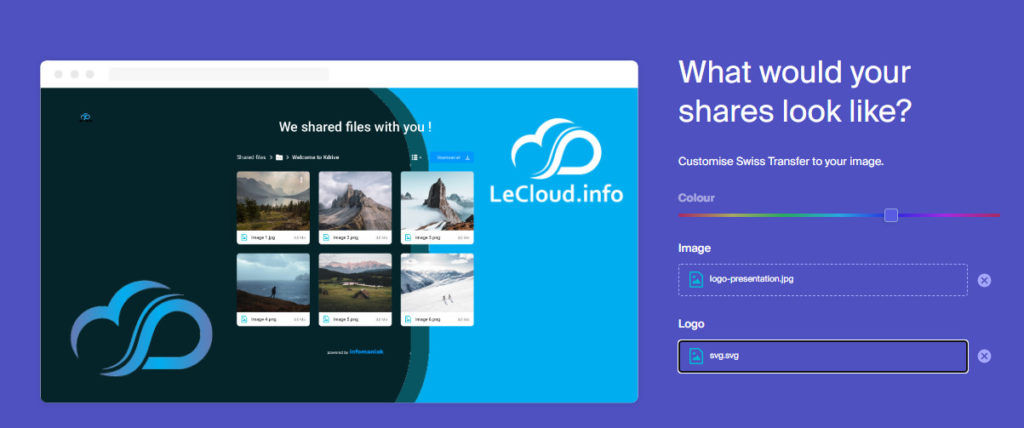Select the Logo upload field with svg.svg
Image resolution: width=1024 pixels, height=428 pixels.
tap(822, 356)
